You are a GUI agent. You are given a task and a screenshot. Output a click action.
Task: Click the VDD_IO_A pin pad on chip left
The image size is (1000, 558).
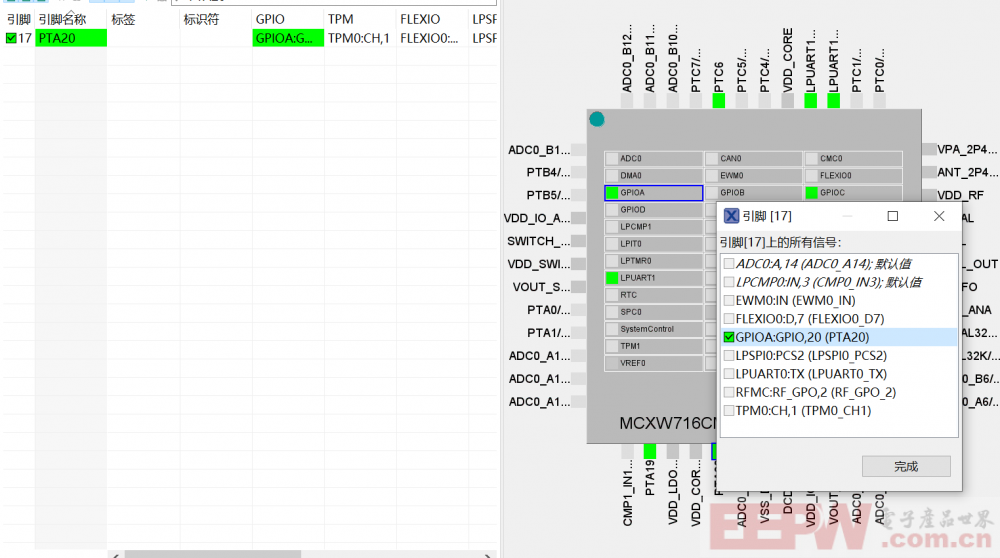click(579, 218)
